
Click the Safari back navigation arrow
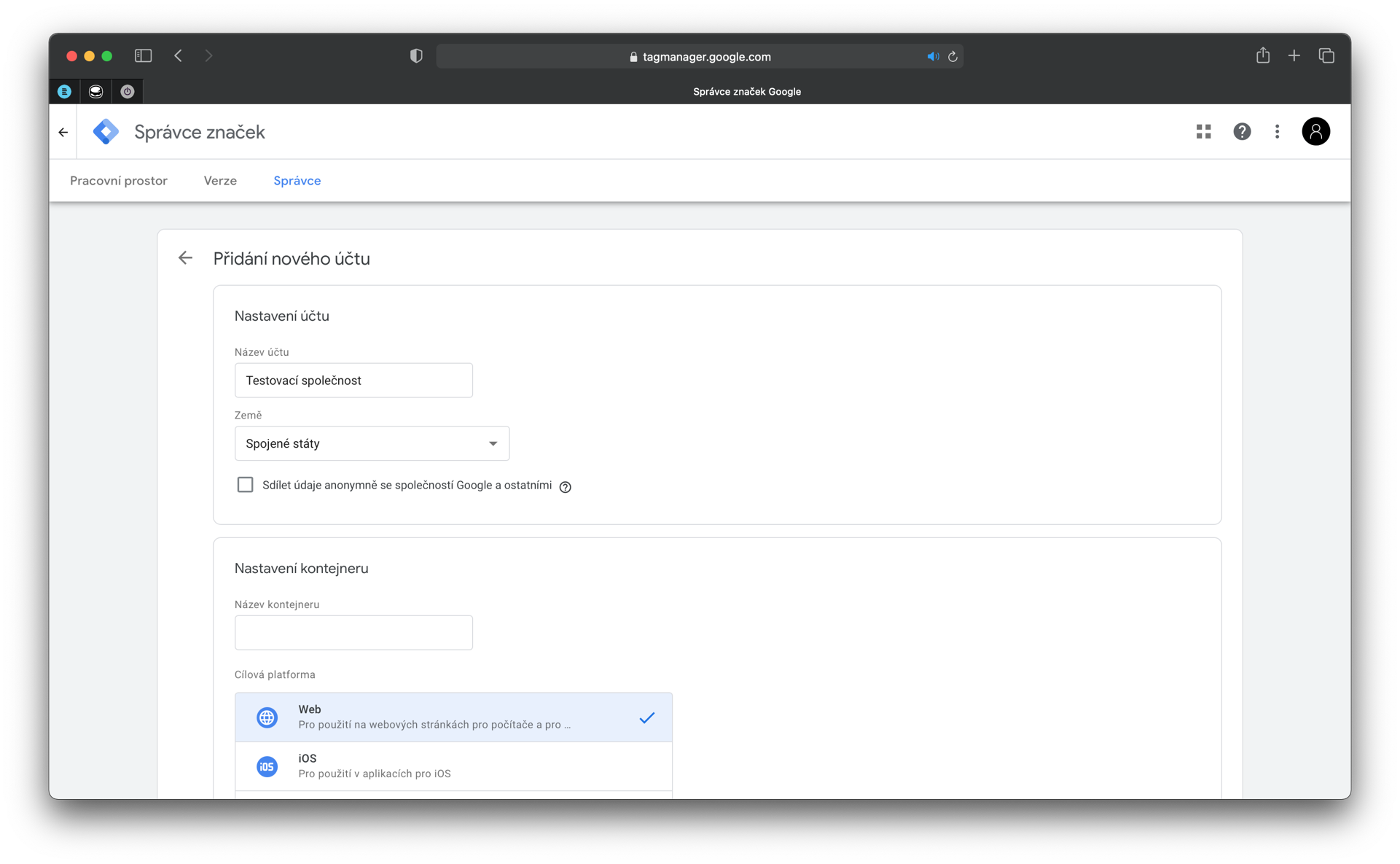click(179, 55)
